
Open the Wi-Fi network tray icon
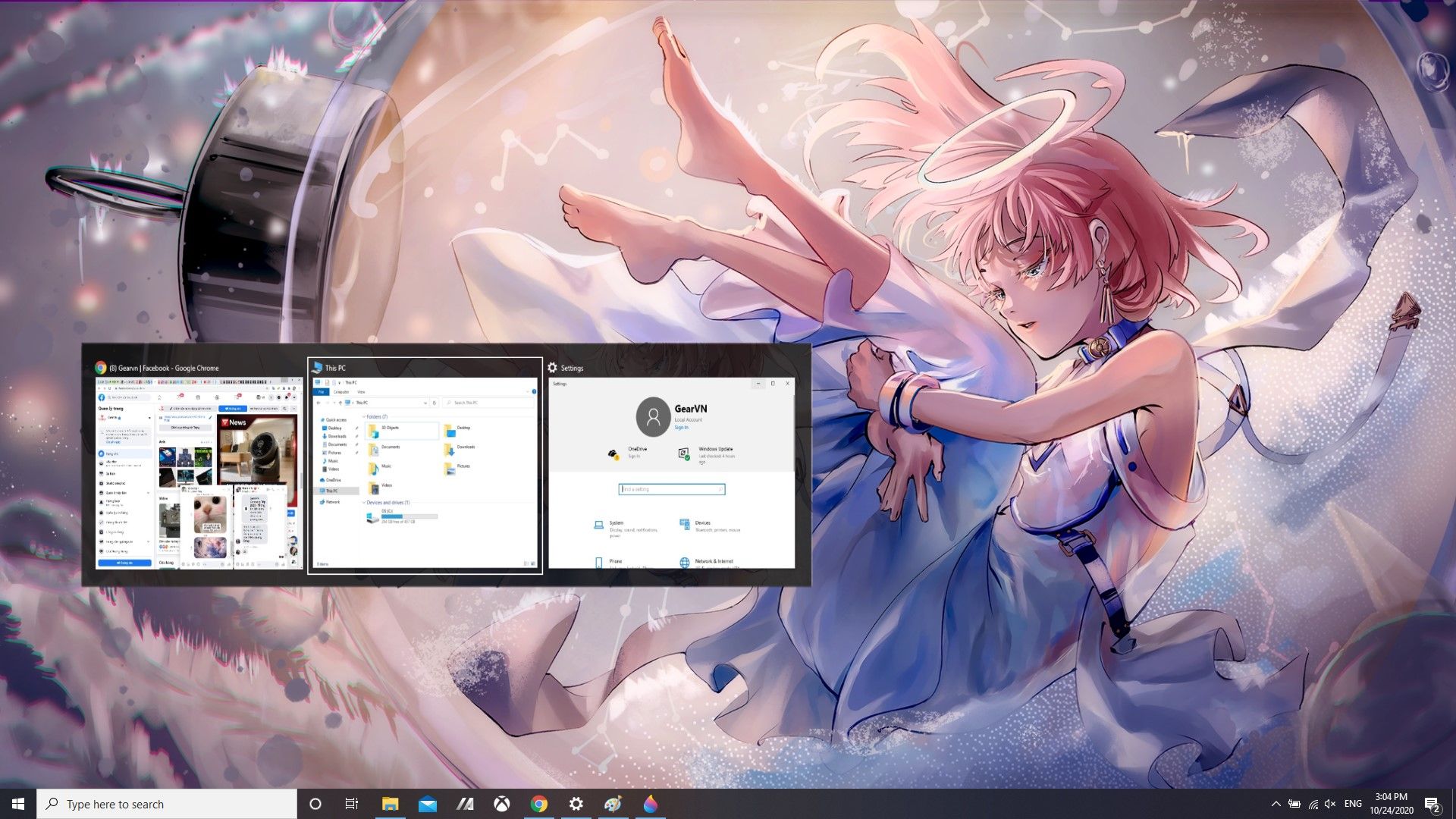1313,804
